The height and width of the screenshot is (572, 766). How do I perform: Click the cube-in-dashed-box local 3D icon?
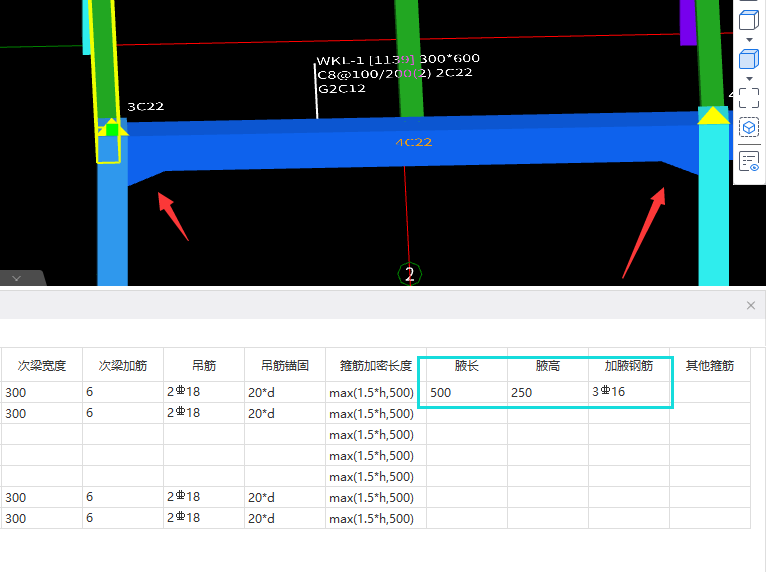click(x=749, y=128)
